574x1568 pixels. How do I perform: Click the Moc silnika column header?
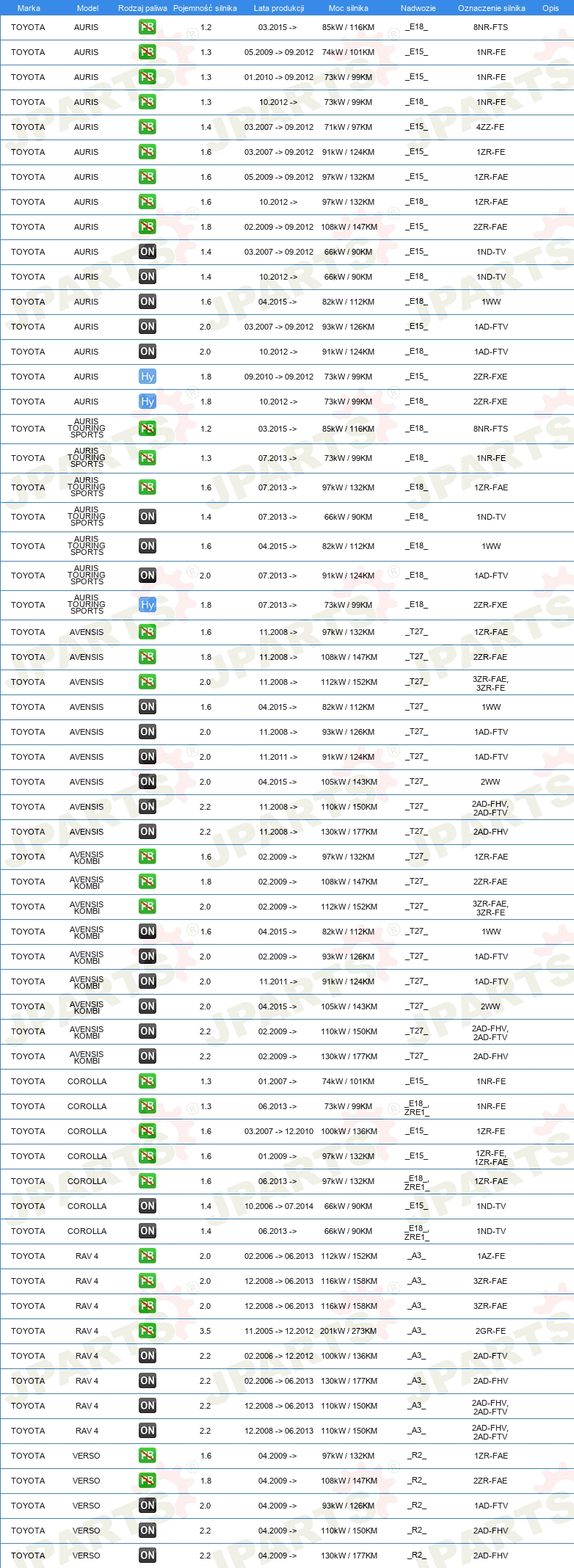pyautogui.click(x=349, y=8)
